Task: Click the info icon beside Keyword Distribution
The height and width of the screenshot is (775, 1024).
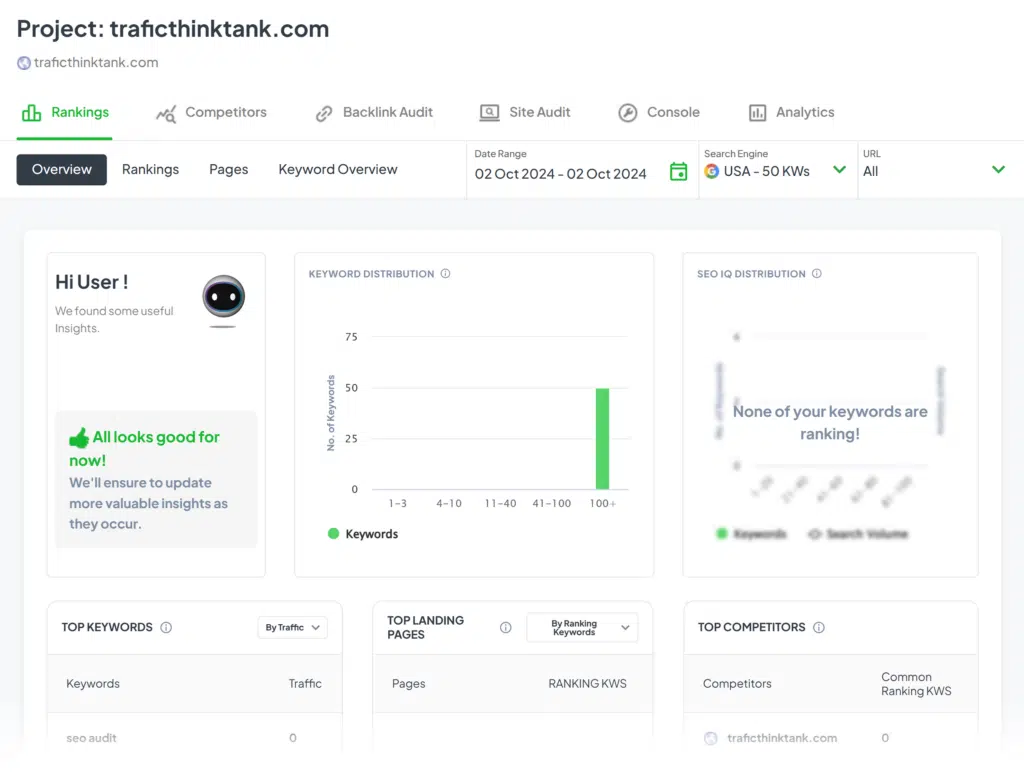Action: (x=445, y=274)
